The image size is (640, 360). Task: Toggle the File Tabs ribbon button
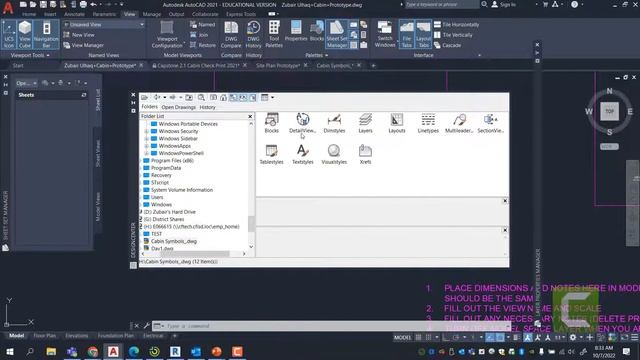(407, 35)
